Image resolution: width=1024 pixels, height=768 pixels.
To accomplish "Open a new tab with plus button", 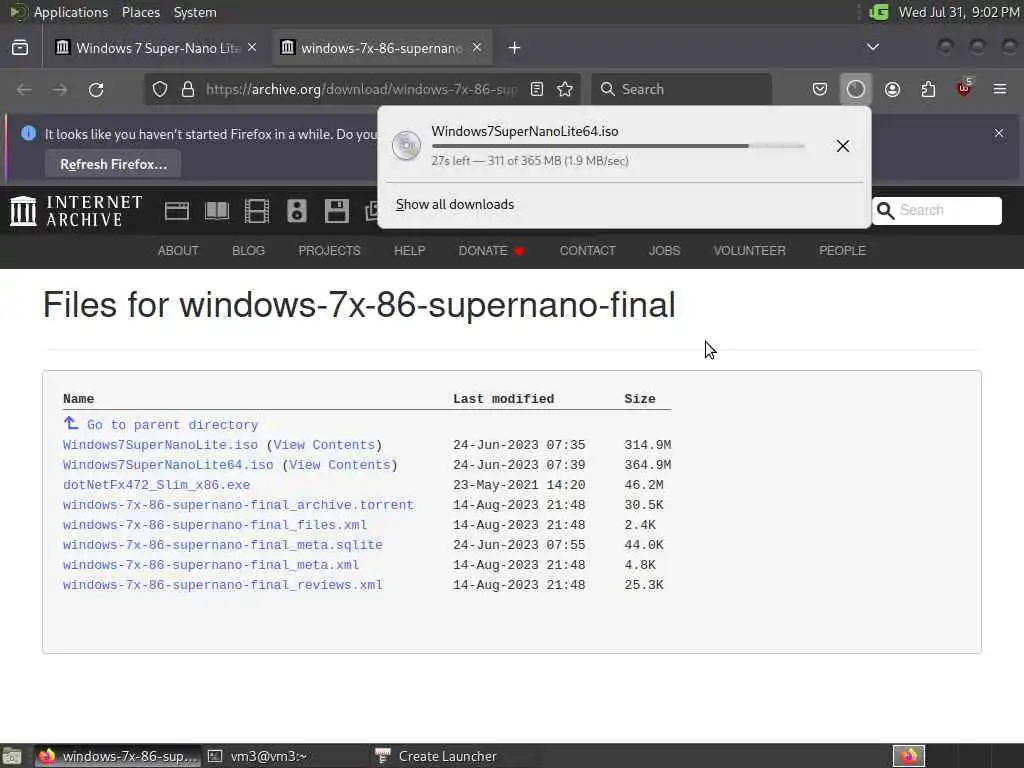I will pyautogui.click(x=515, y=48).
